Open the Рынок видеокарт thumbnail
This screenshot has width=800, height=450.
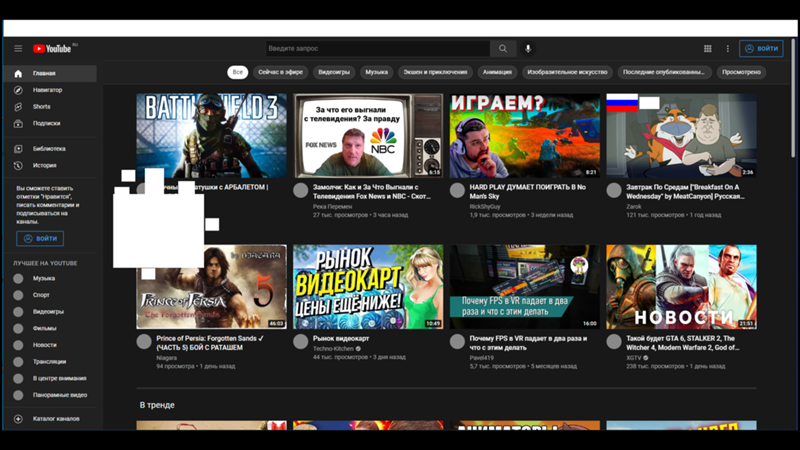pos(368,287)
